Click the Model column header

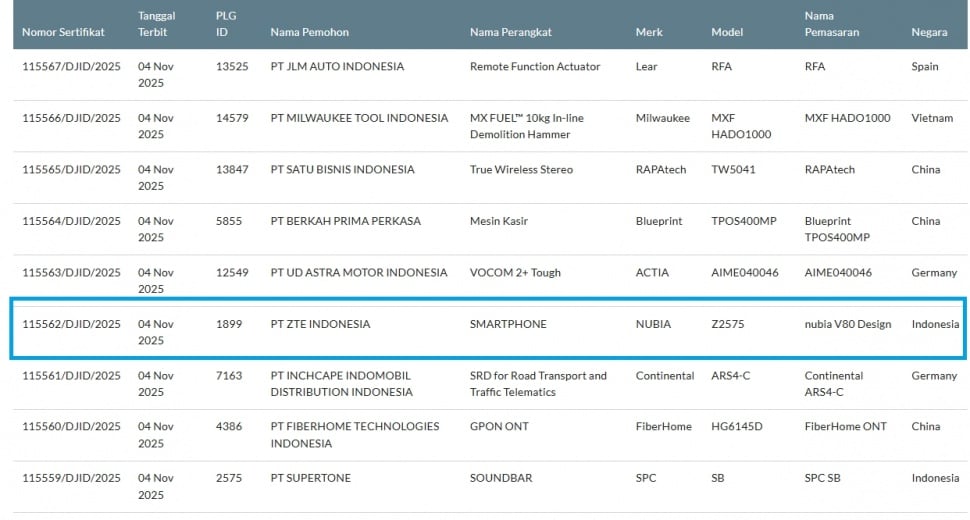coord(727,32)
